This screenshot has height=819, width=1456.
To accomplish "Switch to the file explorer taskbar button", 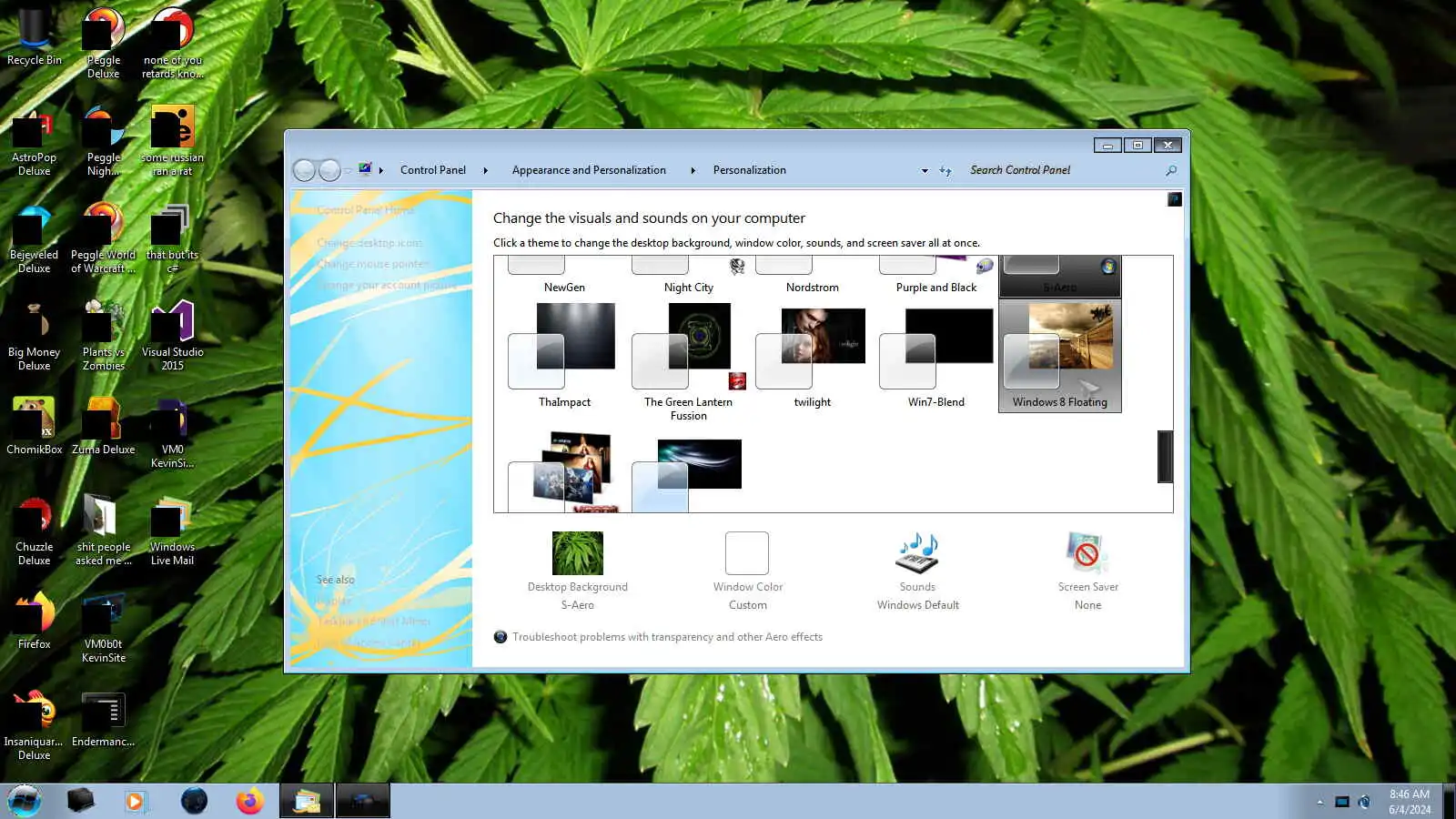I will tap(307, 801).
